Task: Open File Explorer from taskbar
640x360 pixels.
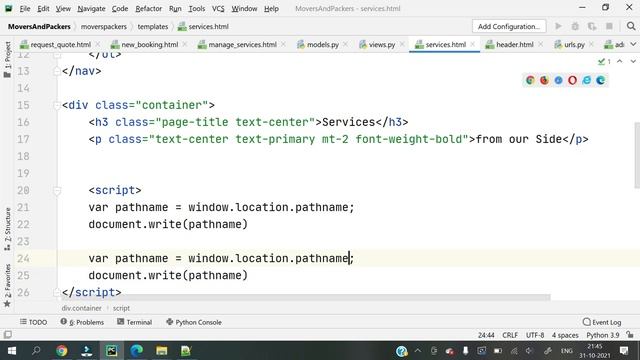Action: [162, 351]
